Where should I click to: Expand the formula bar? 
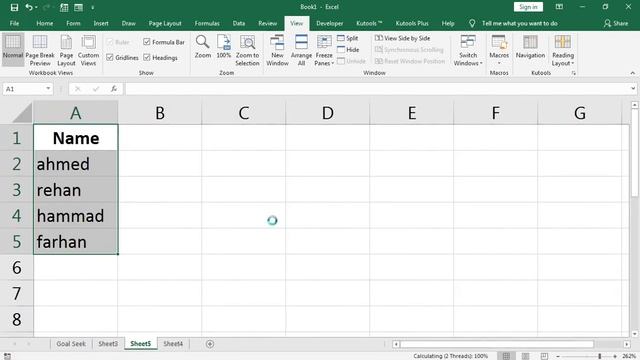633,89
